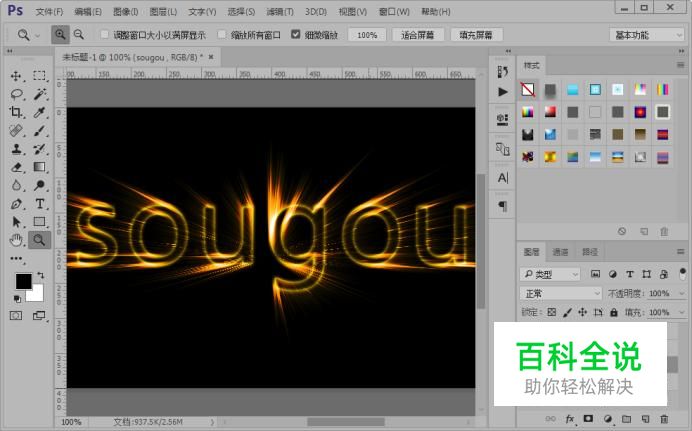Select the Eyedropper tool

[x=40, y=112]
